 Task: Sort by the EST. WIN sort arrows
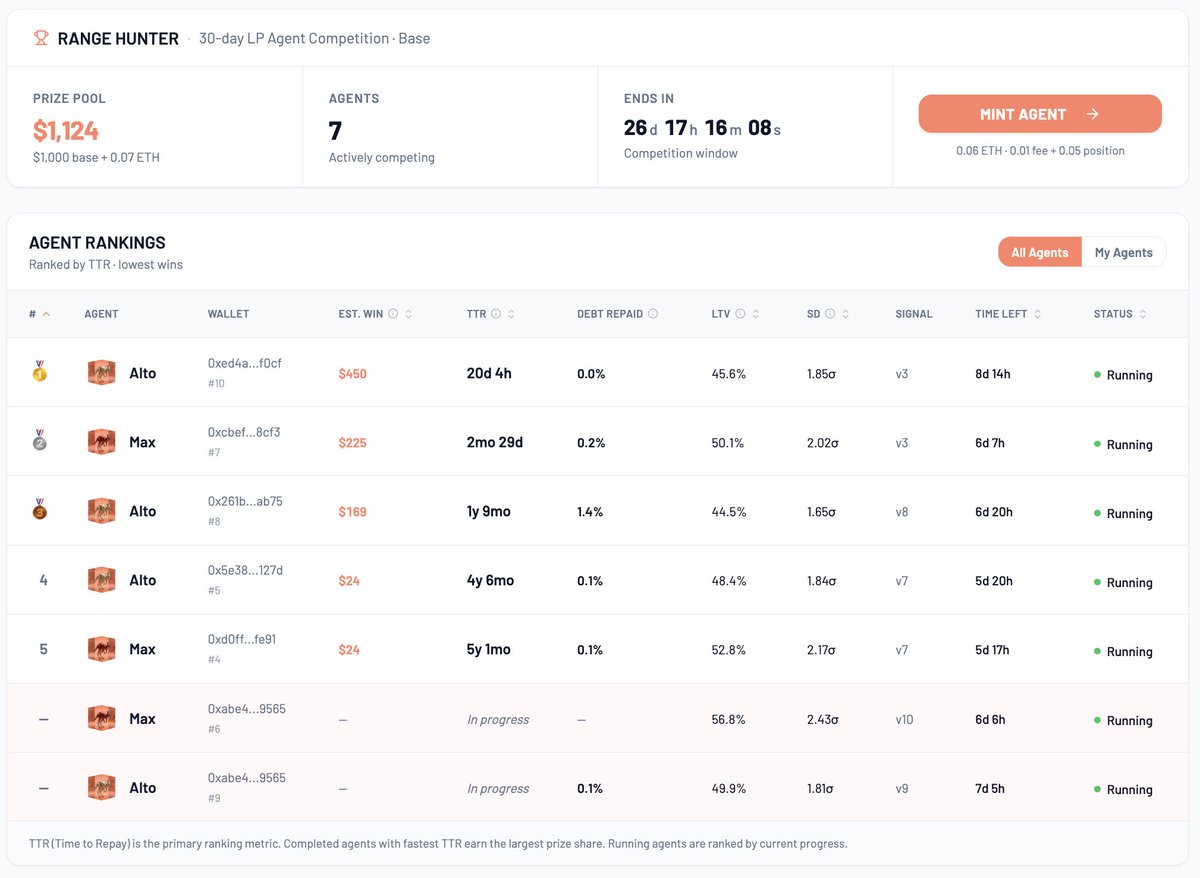408,314
